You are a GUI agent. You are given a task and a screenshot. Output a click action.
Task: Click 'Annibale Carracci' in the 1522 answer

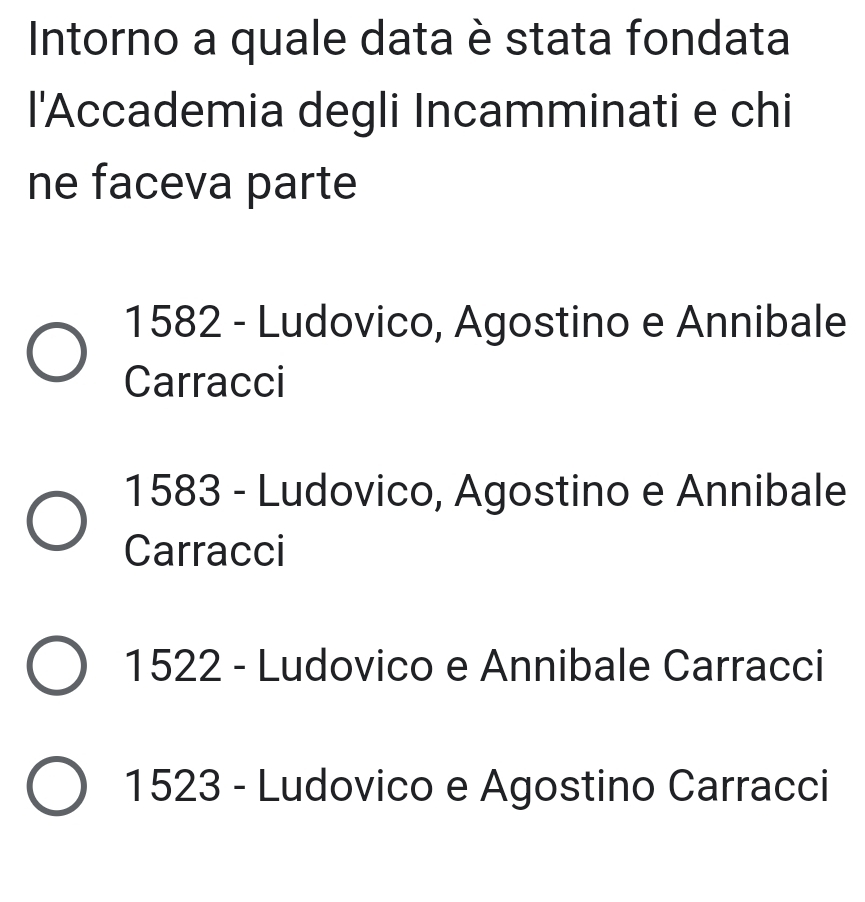652,666
